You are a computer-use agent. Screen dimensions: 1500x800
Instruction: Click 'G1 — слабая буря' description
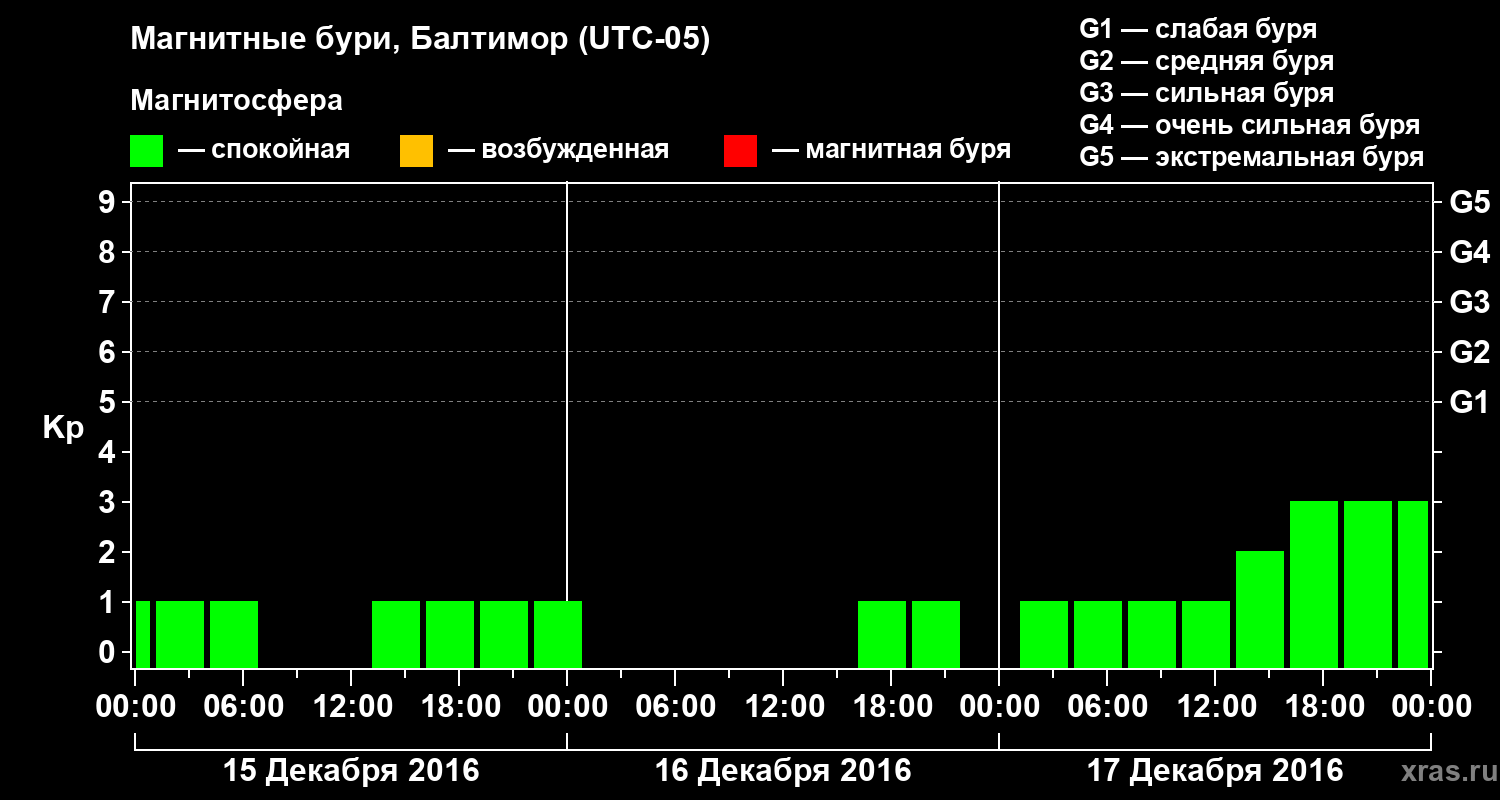coord(1198,28)
